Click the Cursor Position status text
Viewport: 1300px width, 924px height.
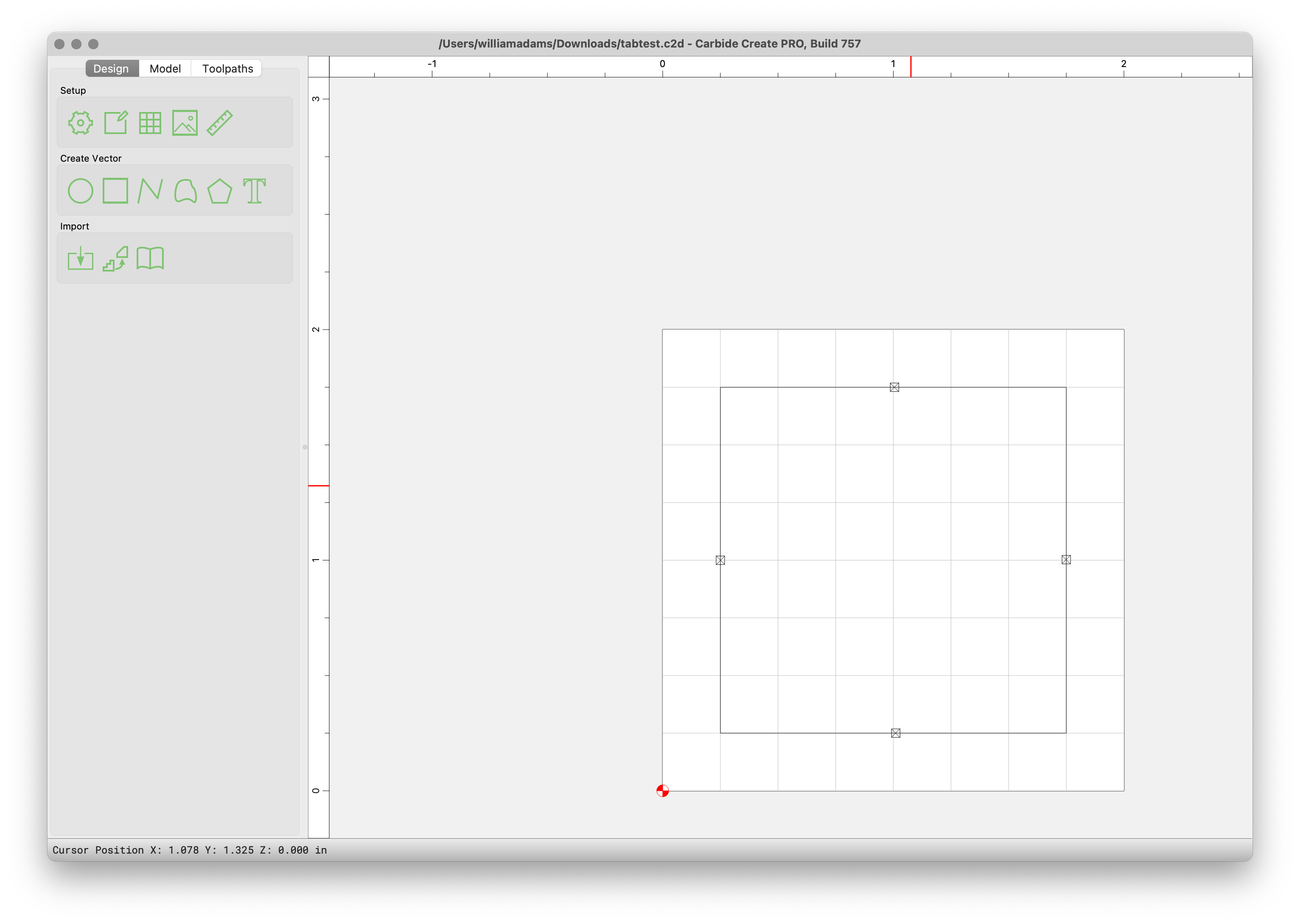(190, 850)
